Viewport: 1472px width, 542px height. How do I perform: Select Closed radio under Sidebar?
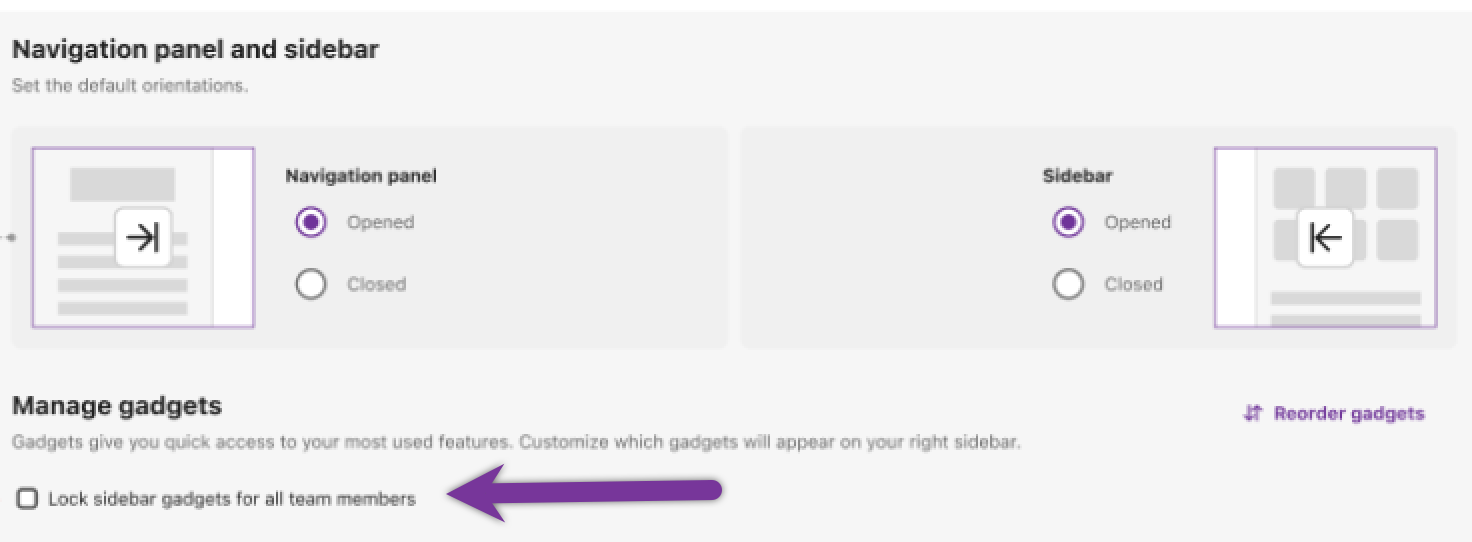pos(1068,284)
